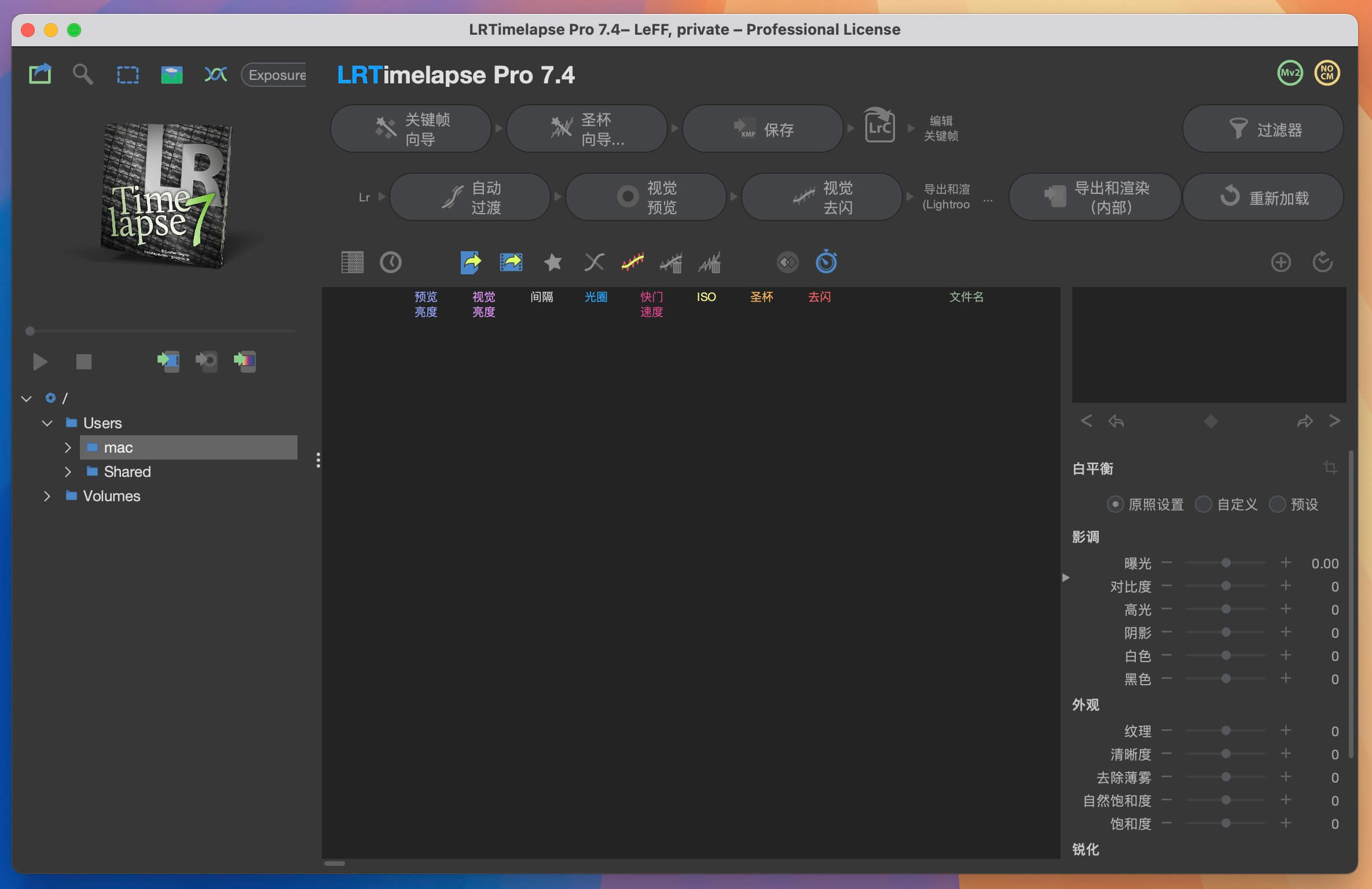The image size is (1372, 889).
Task: Click the star rating filter icon
Action: click(x=553, y=262)
